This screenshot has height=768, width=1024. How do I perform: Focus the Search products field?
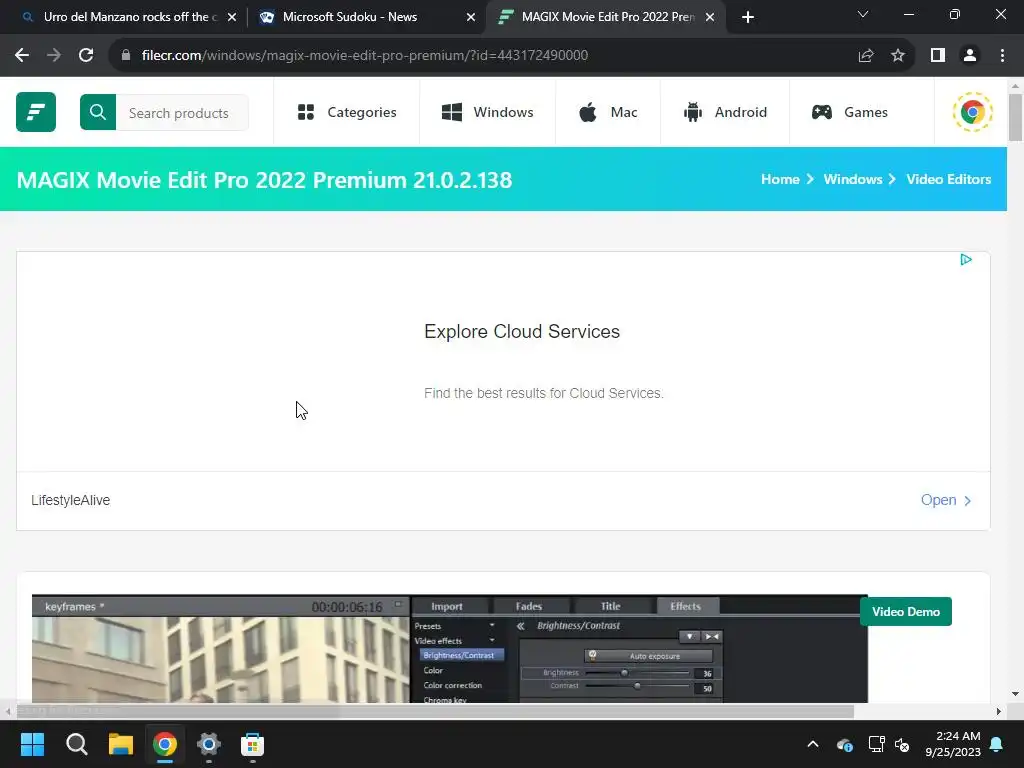(182, 112)
